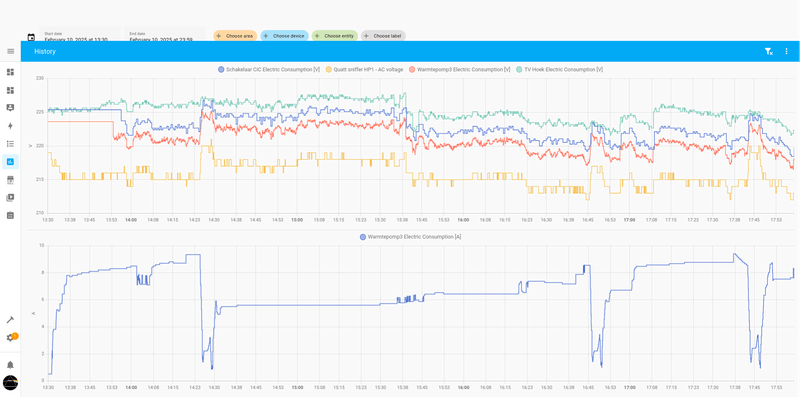Click the History page title

[45, 52]
